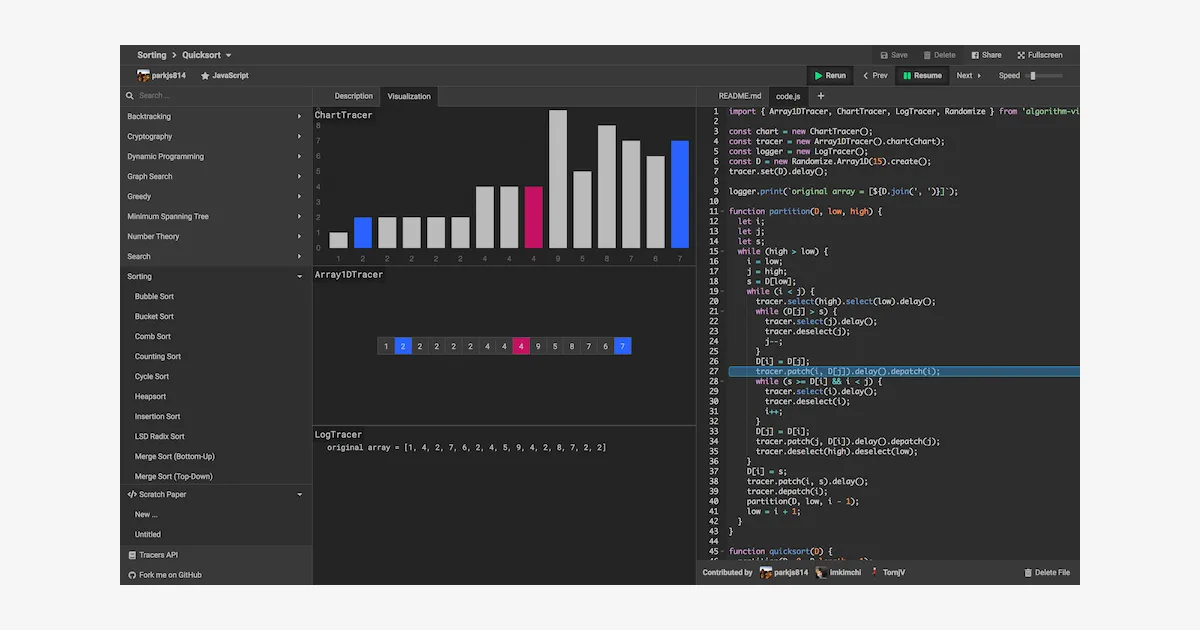This screenshot has height=630, width=1200.
Task: Open the README.md file tab
Action: point(740,96)
